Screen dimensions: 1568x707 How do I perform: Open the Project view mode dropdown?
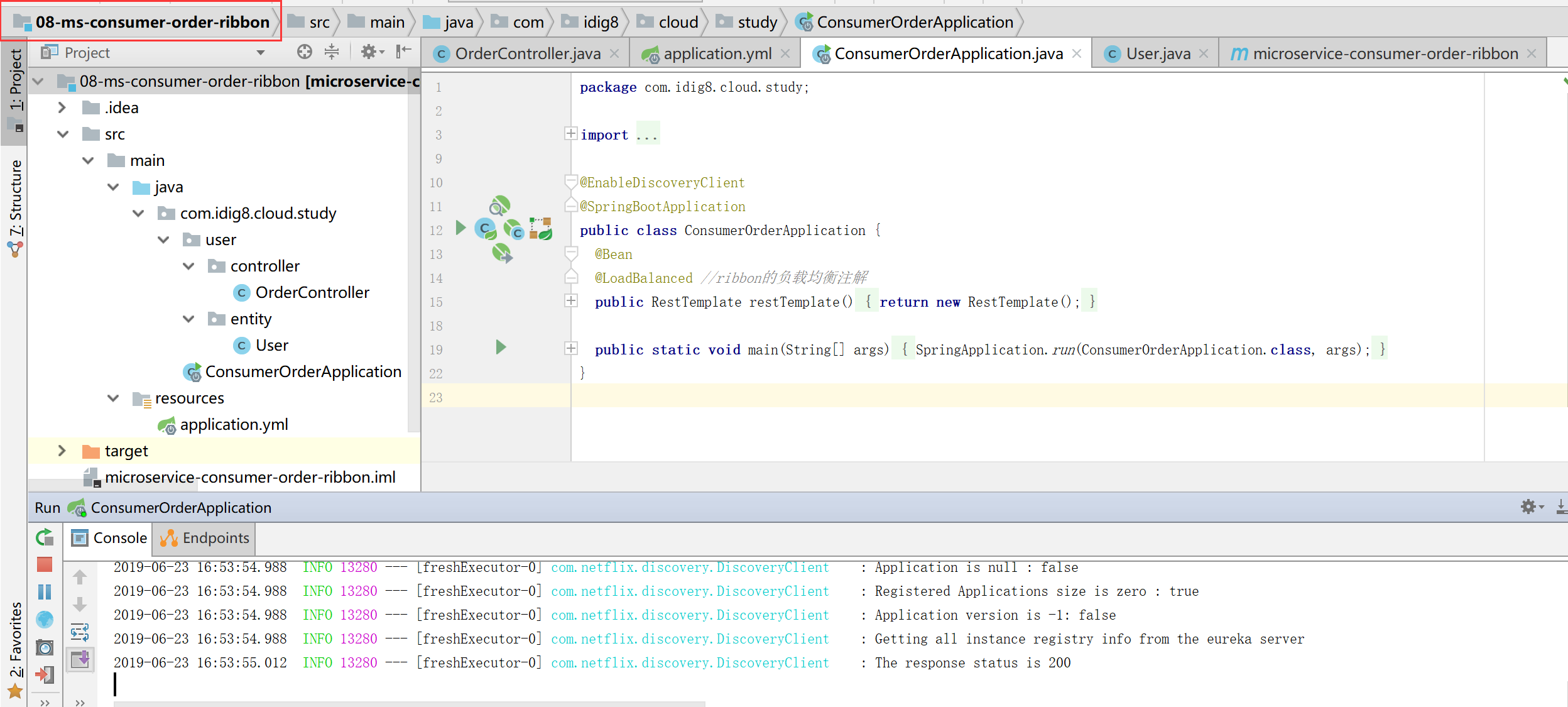(x=261, y=53)
